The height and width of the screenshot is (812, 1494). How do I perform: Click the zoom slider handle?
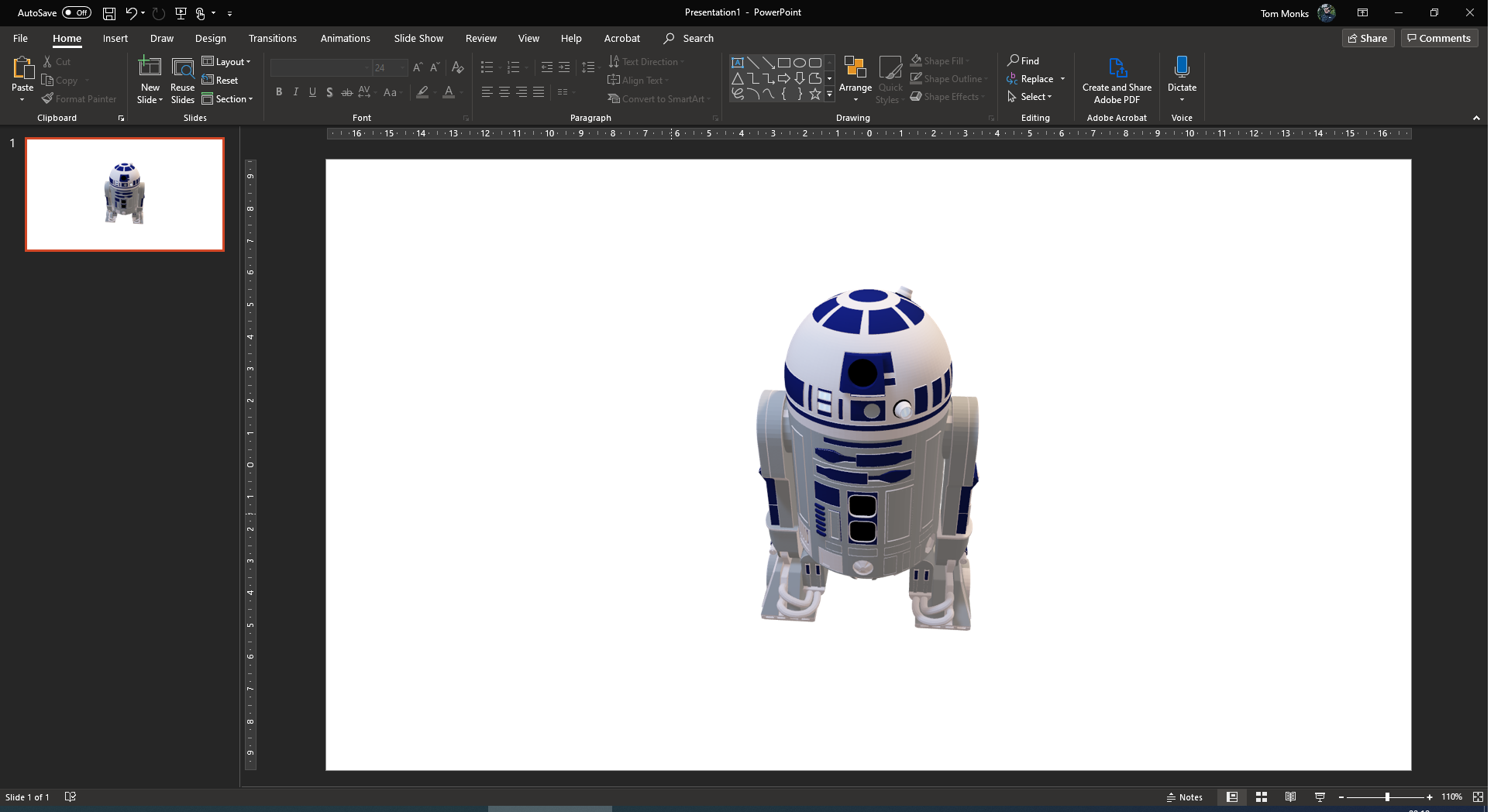point(1387,797)
